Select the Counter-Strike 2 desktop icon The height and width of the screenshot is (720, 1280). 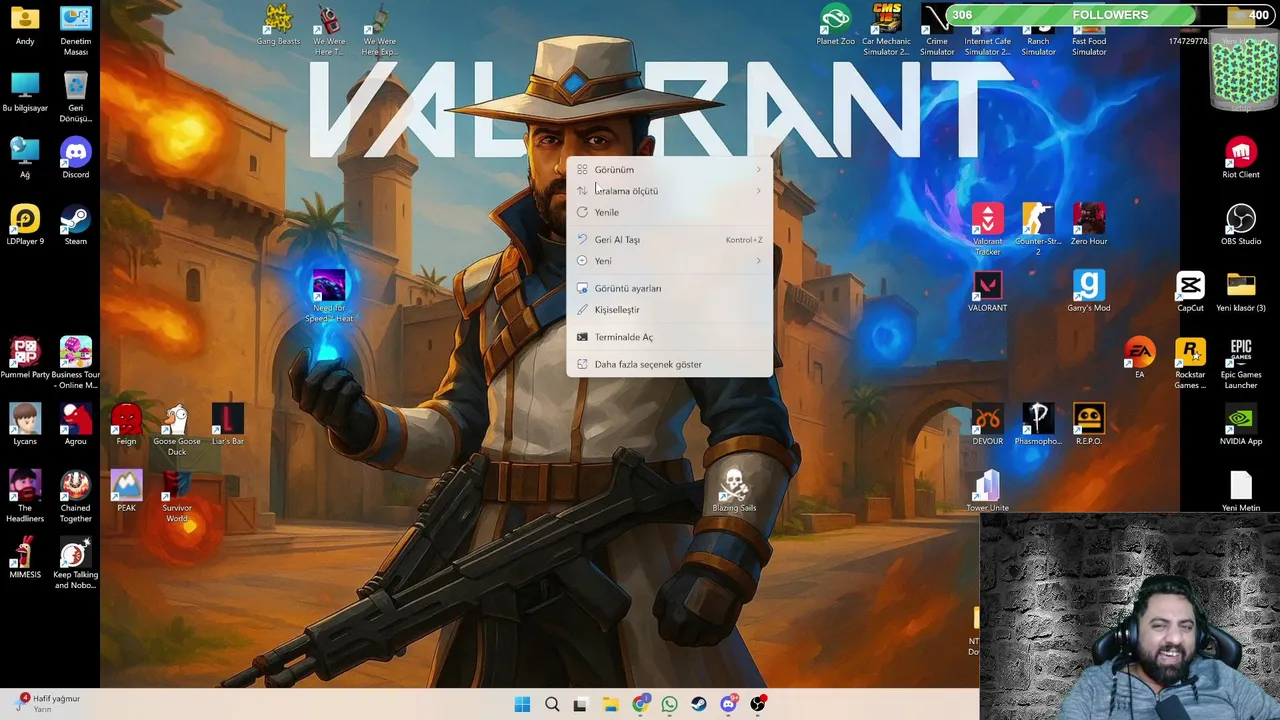[1038, 230]
